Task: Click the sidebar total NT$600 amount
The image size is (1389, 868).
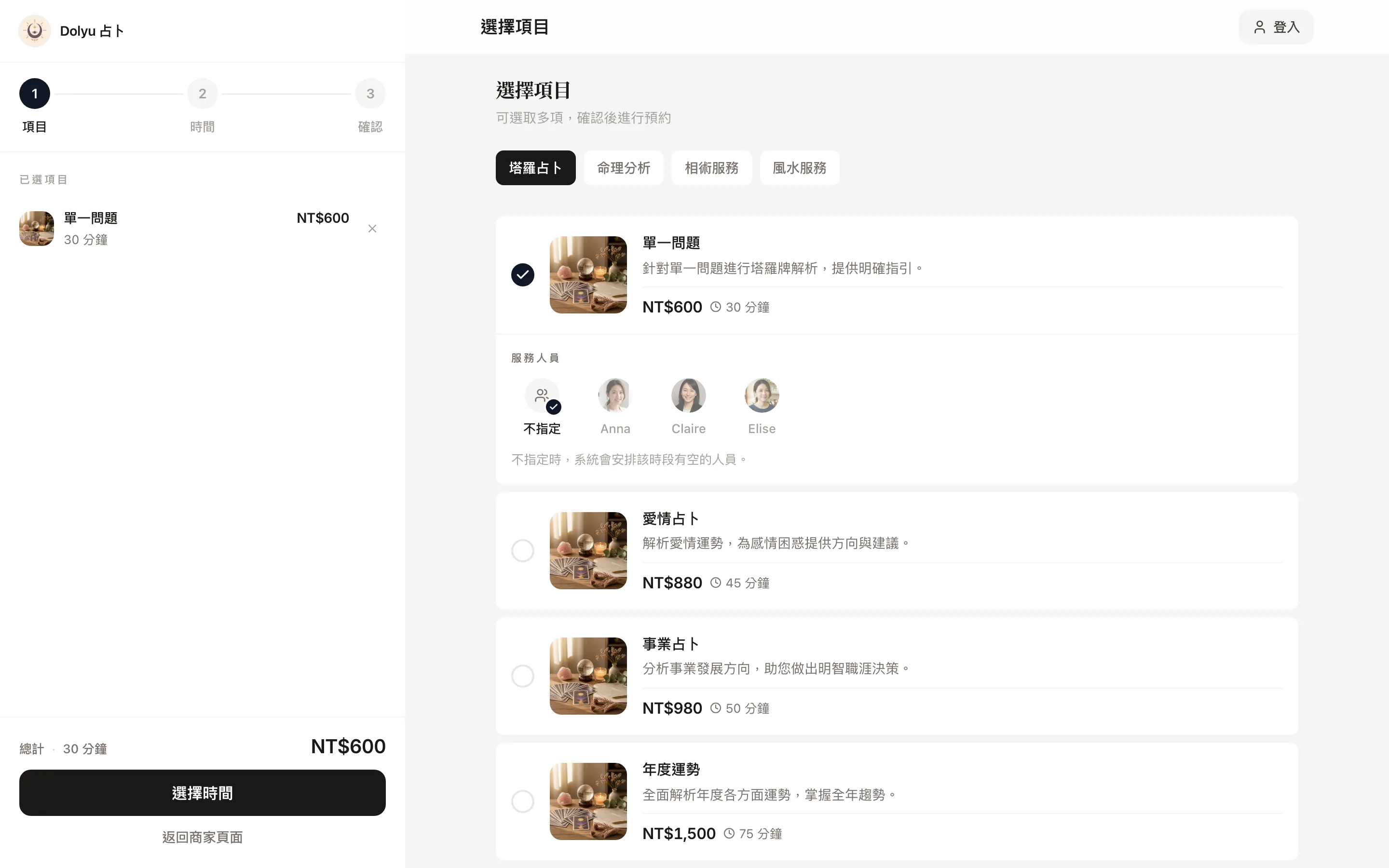Action: coord(348,746)
